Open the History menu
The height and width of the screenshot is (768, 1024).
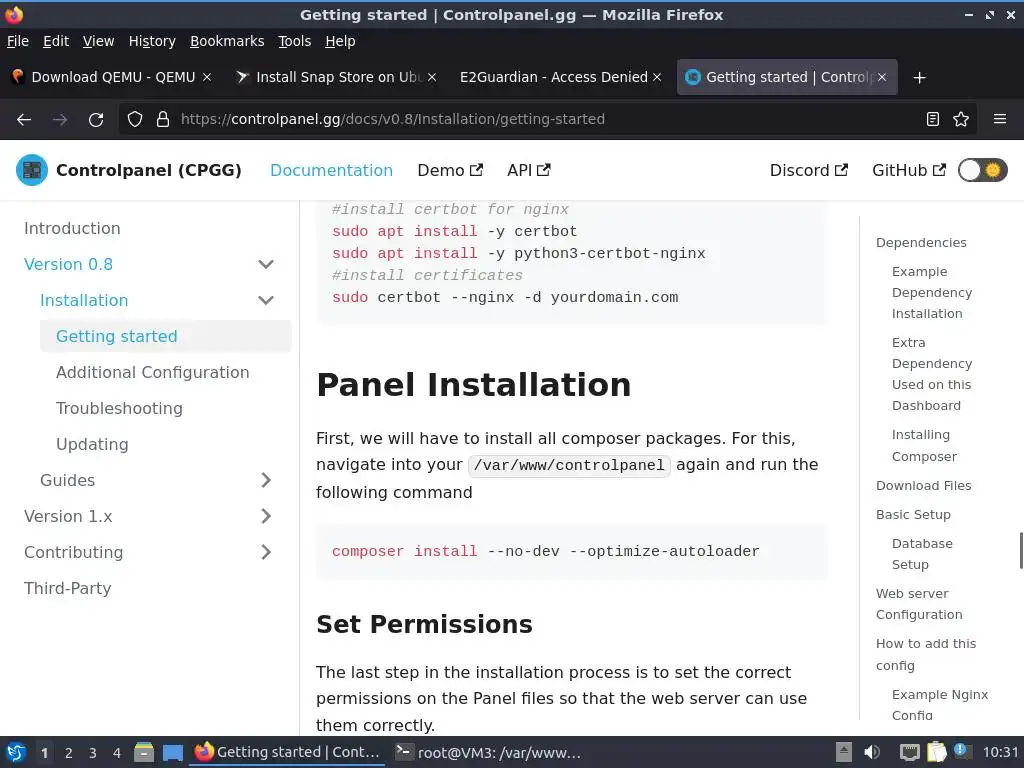pos(152,41)
